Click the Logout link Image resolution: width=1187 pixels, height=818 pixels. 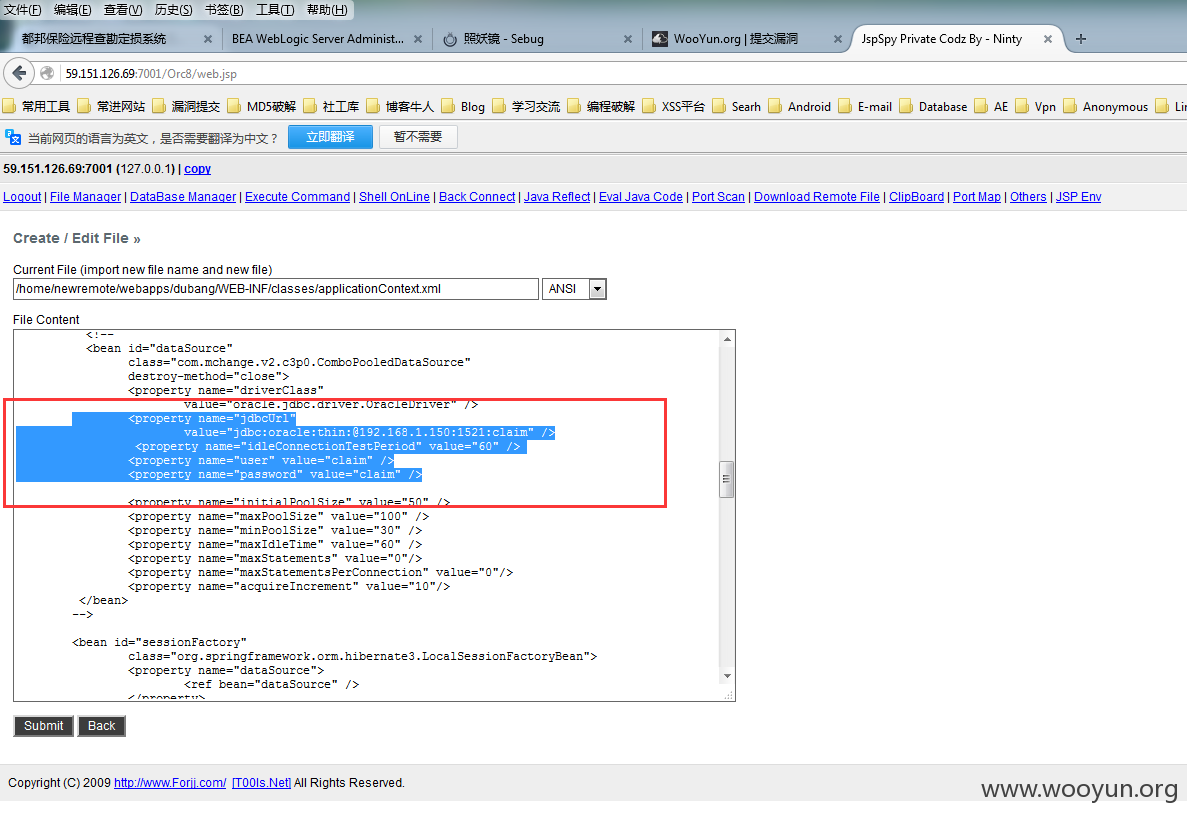coord(22,197)
